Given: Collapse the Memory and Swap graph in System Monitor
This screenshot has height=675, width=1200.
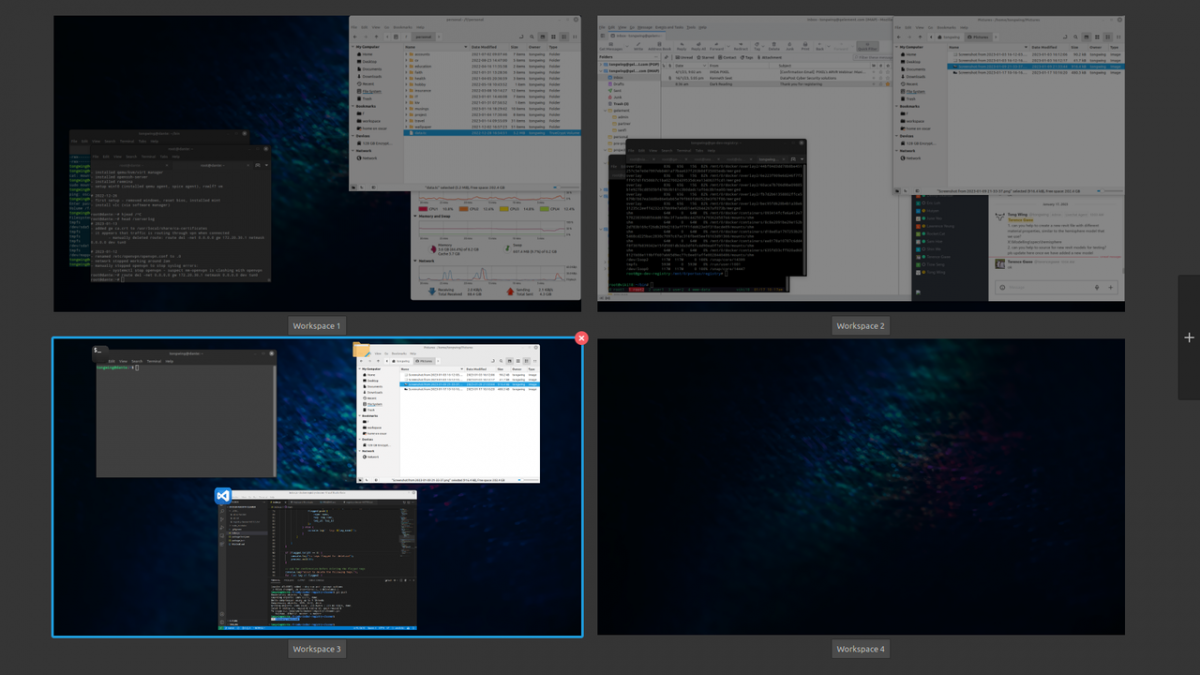Looking at the screenshot, I should coord(415,216).
